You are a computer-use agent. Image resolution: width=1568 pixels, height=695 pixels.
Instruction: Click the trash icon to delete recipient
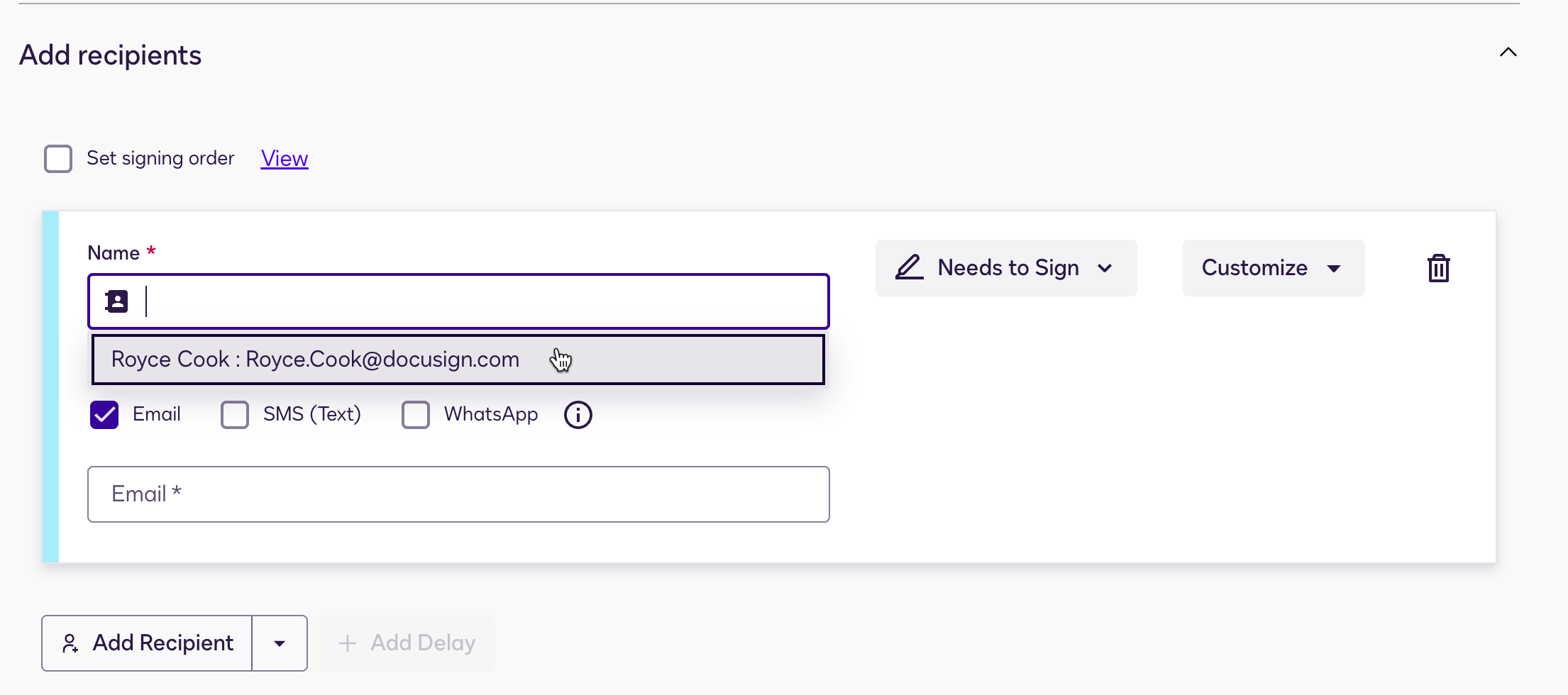(x=1439, y=267)
